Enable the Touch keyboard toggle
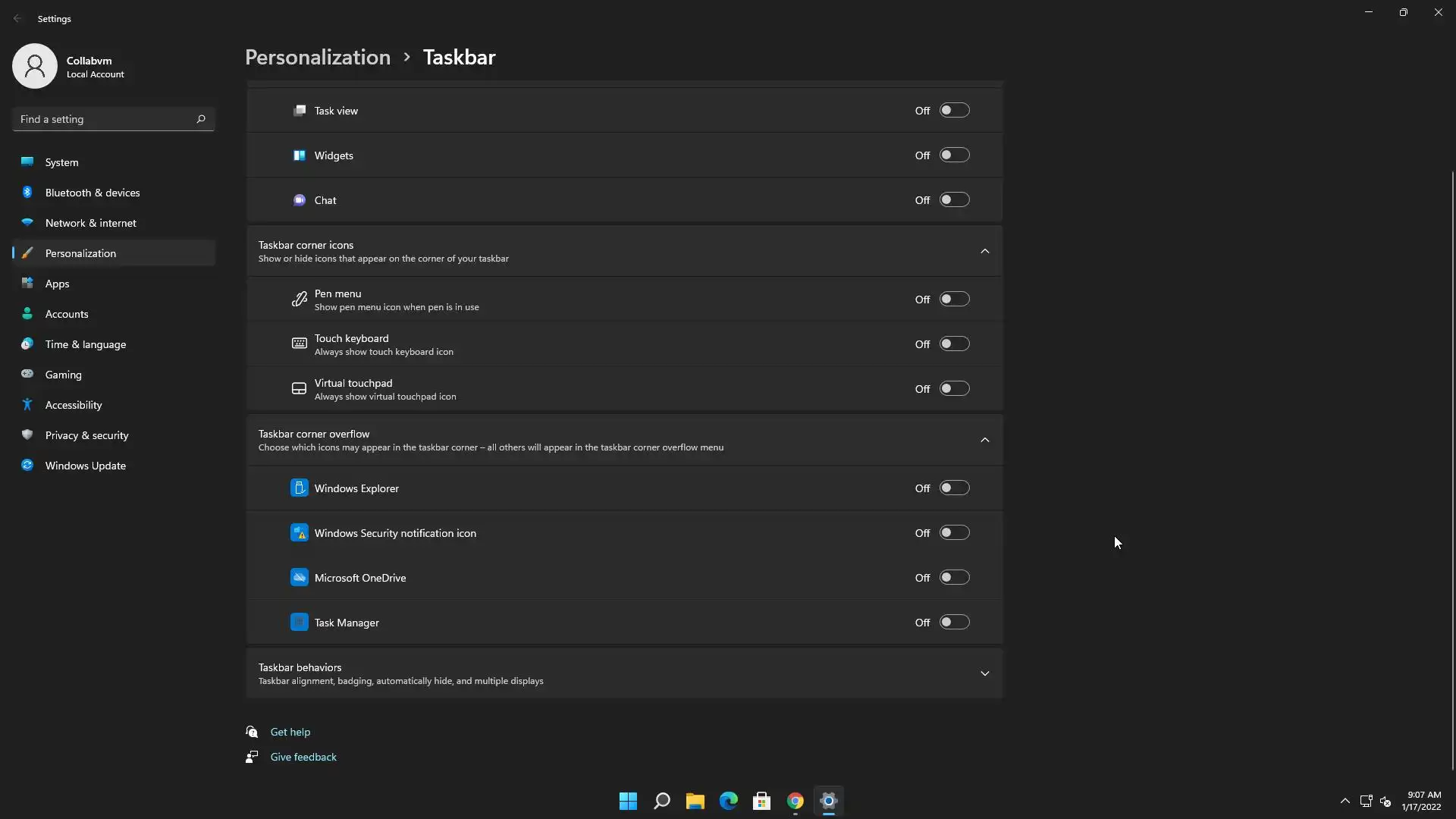 [x=954, y=344]
